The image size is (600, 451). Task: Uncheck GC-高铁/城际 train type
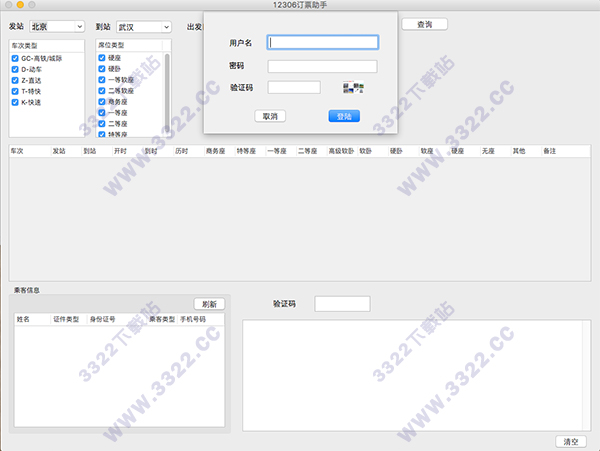(x=15, y=59)
